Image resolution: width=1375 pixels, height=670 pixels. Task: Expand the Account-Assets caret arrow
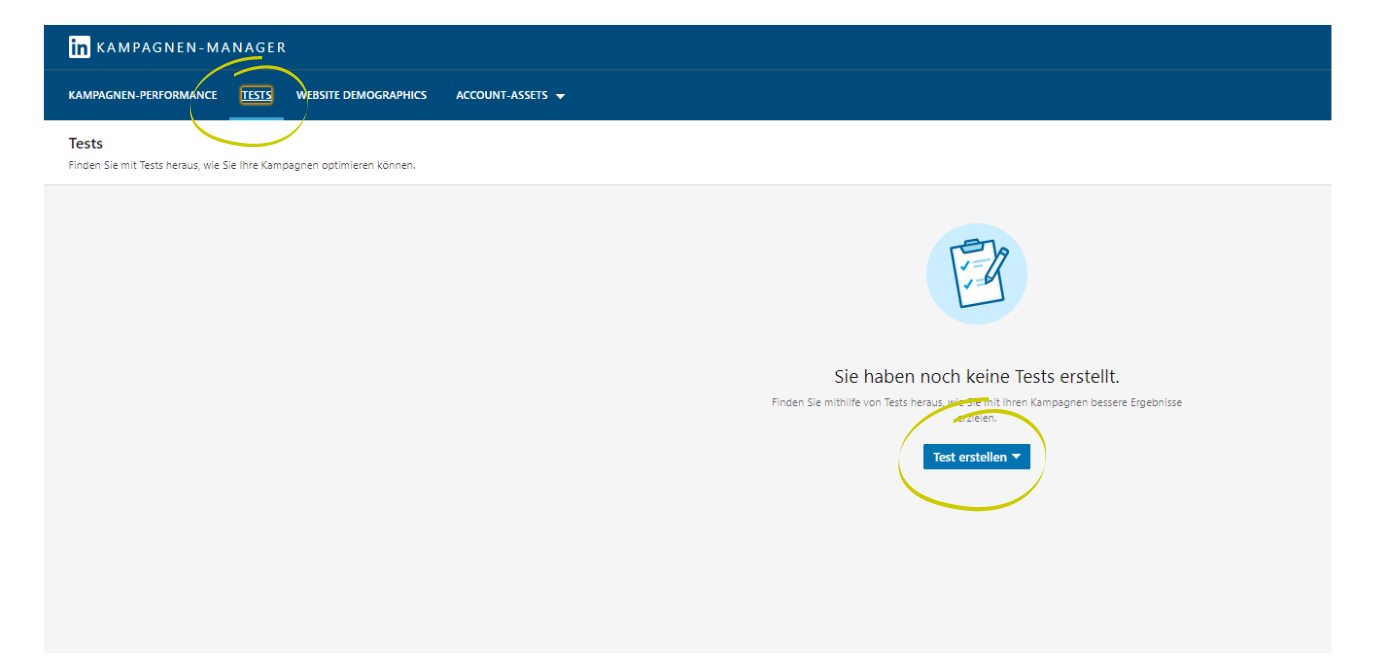(x=560, y=96)
